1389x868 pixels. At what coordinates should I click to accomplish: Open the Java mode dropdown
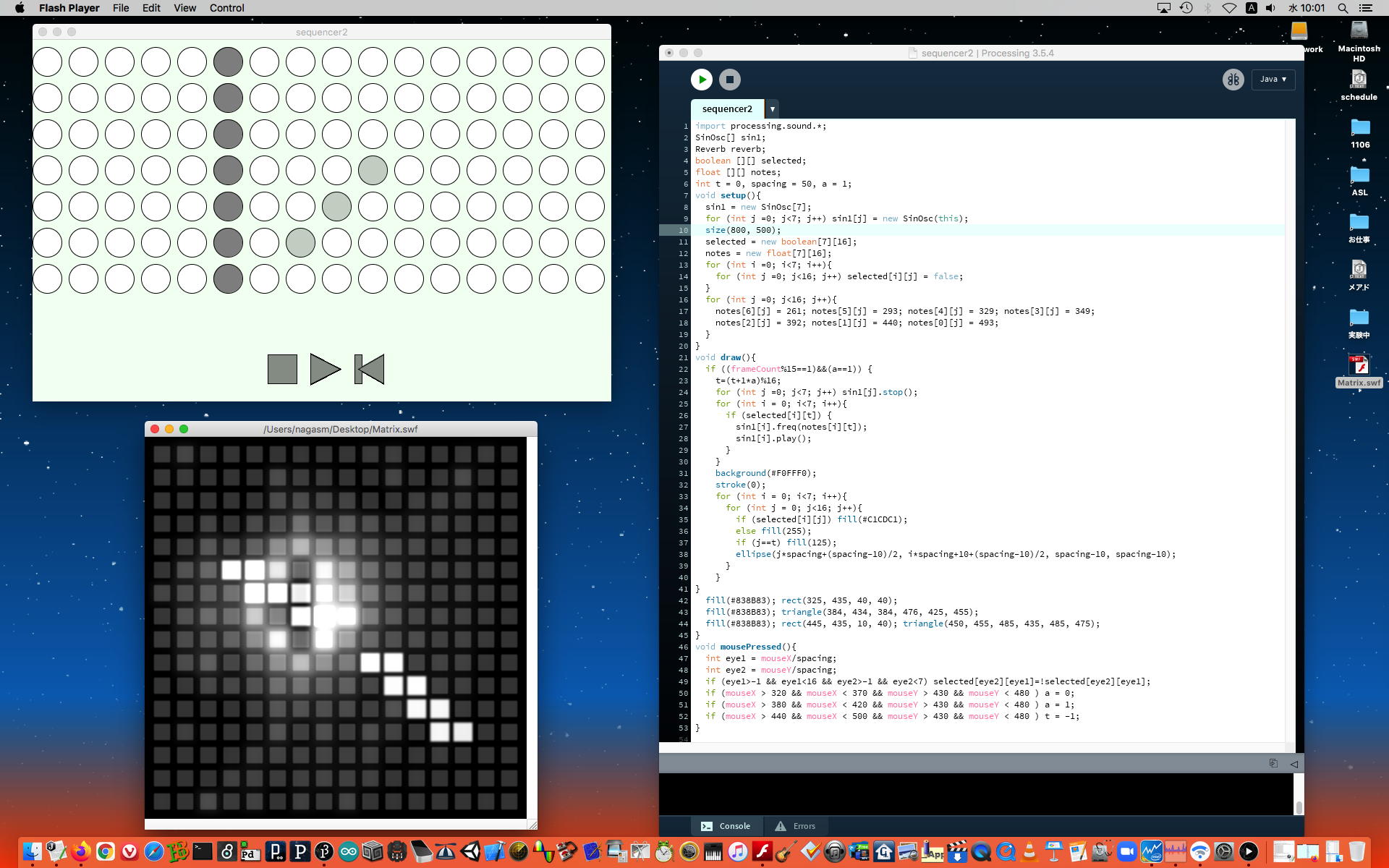point(1273,80)
